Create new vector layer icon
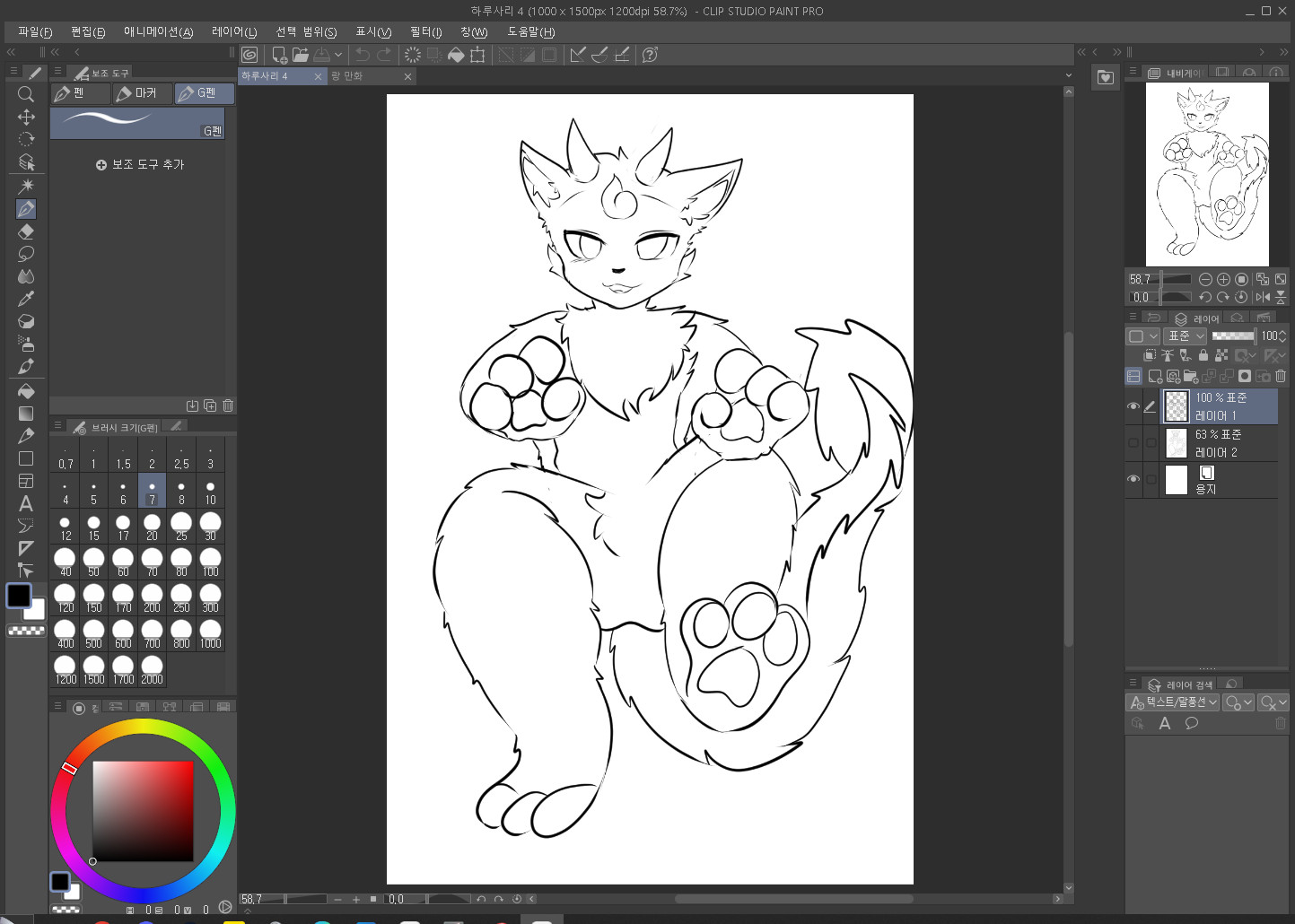 [x=1173, y=376]
